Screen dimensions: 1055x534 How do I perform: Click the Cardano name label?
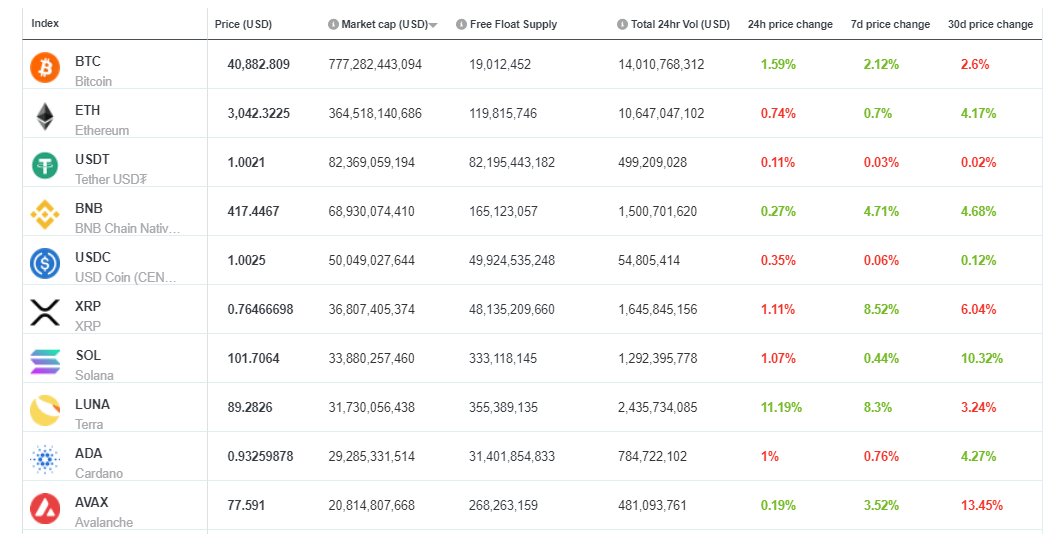99,473
